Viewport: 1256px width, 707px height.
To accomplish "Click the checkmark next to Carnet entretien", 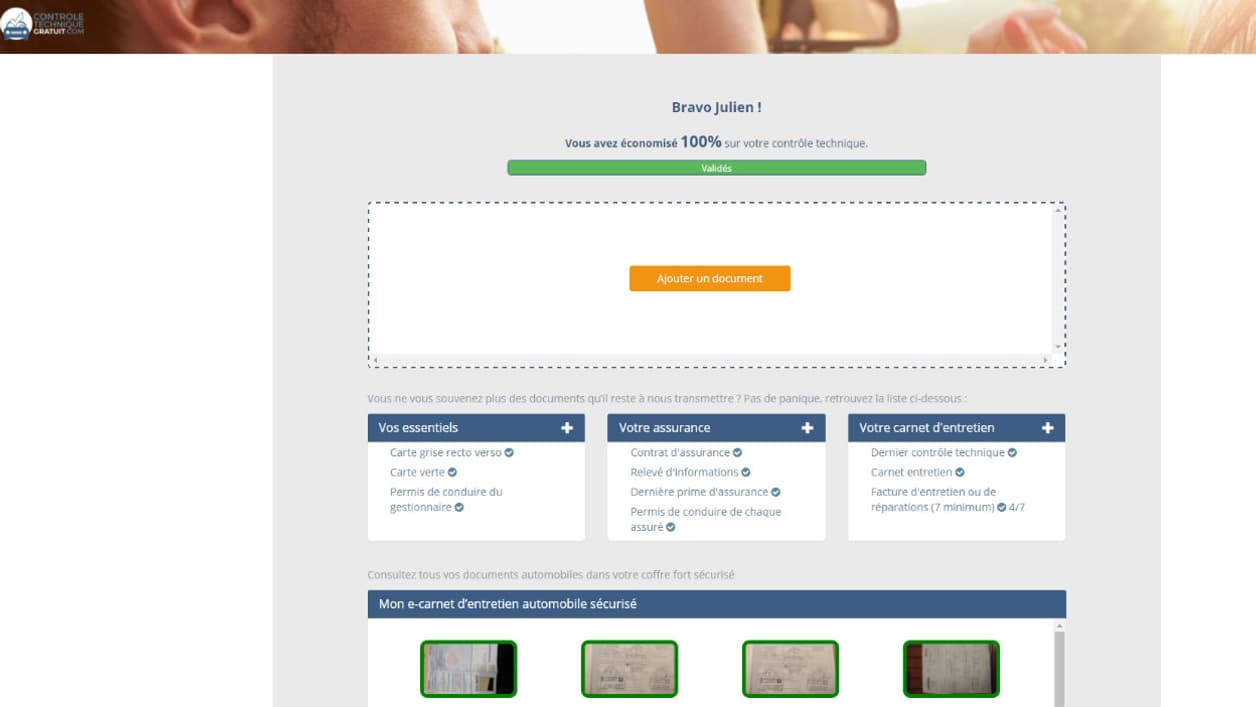I will [x=960, y=473].
